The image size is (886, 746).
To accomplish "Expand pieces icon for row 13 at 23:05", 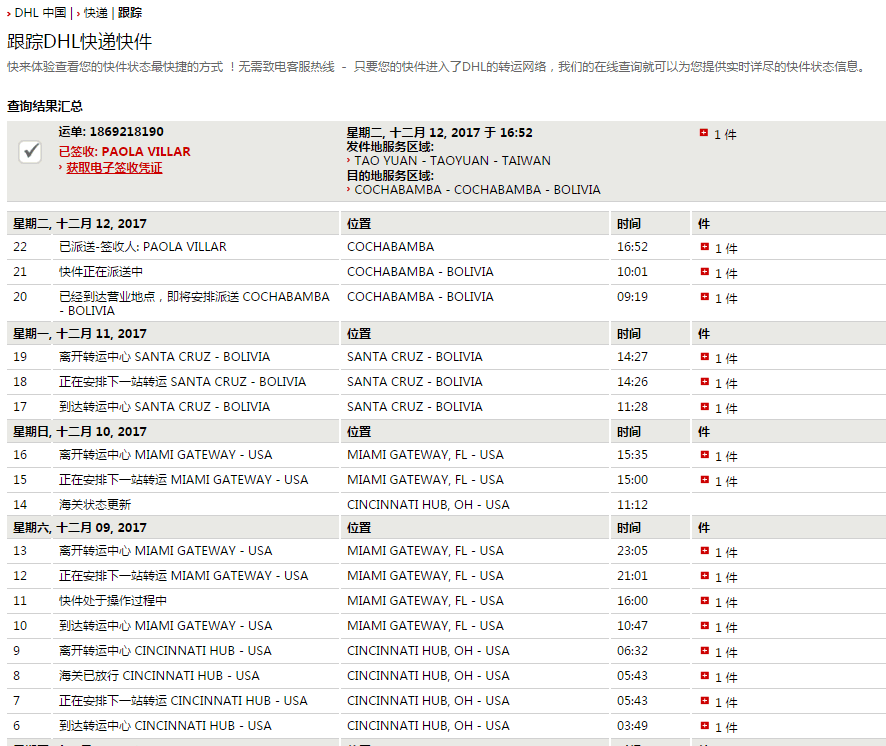I will tap(705, 550).
